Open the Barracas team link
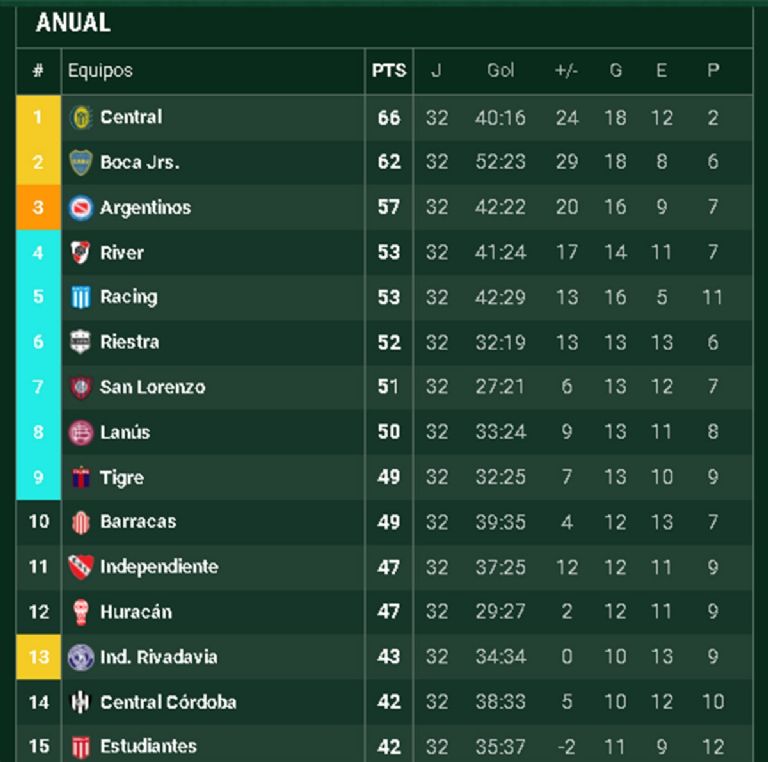The height and width of the screenshot is (762, 768). (x=138, y=522)
